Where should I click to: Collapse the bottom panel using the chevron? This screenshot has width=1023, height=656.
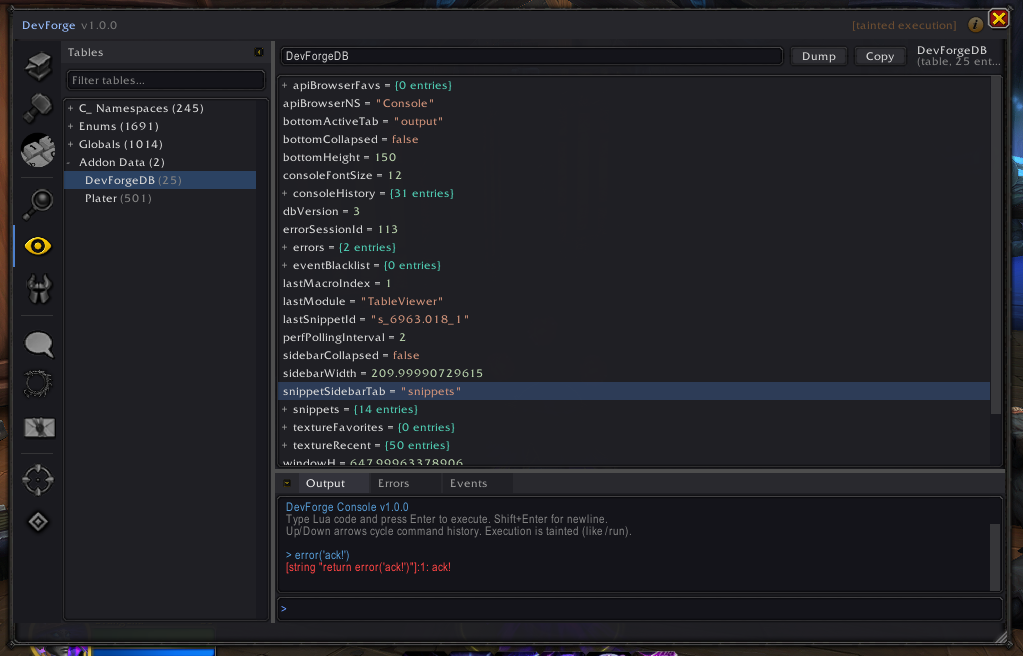coord(286,483)
